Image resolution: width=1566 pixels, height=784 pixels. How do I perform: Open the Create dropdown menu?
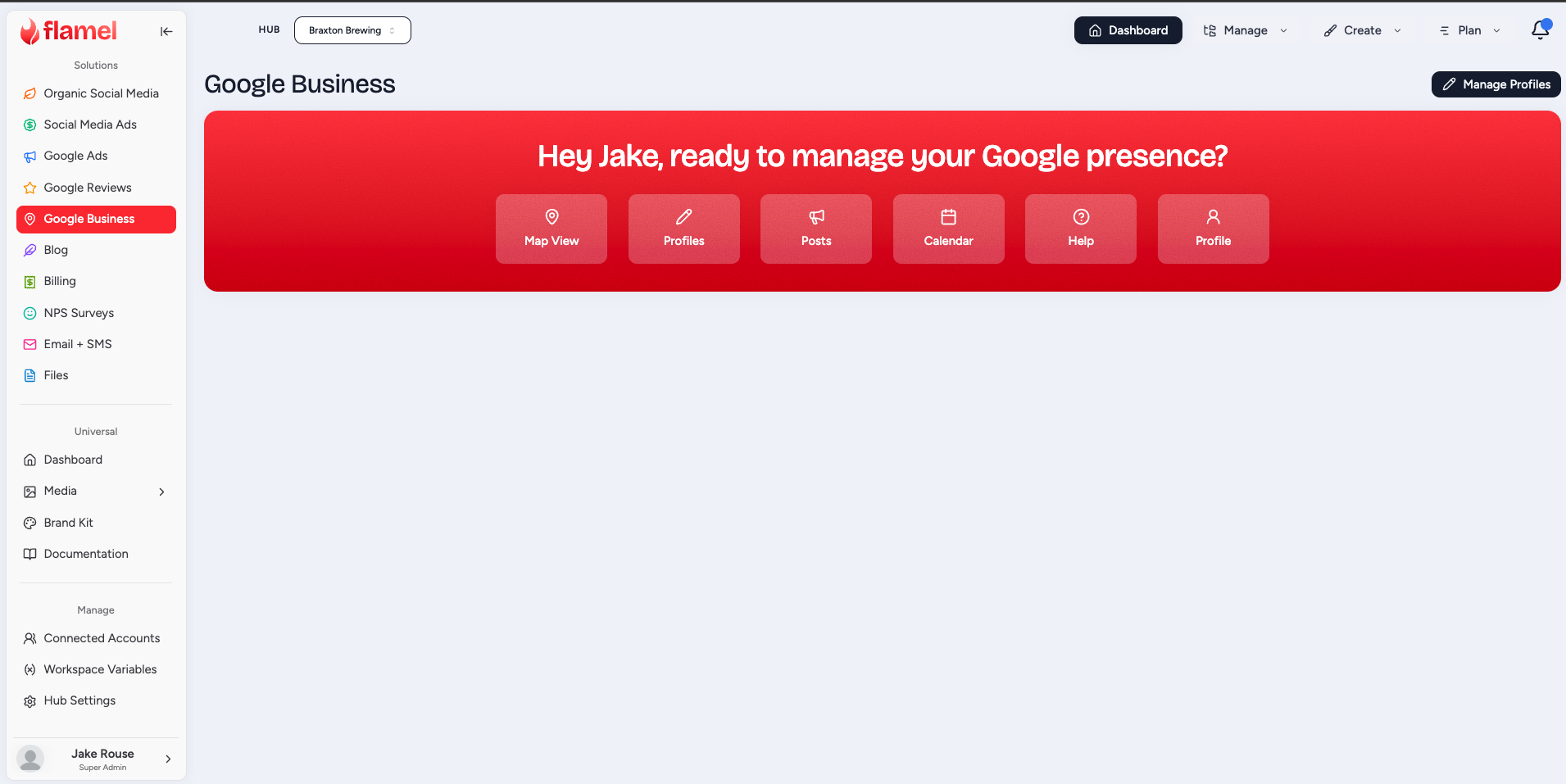click(x=1363, y=30)
